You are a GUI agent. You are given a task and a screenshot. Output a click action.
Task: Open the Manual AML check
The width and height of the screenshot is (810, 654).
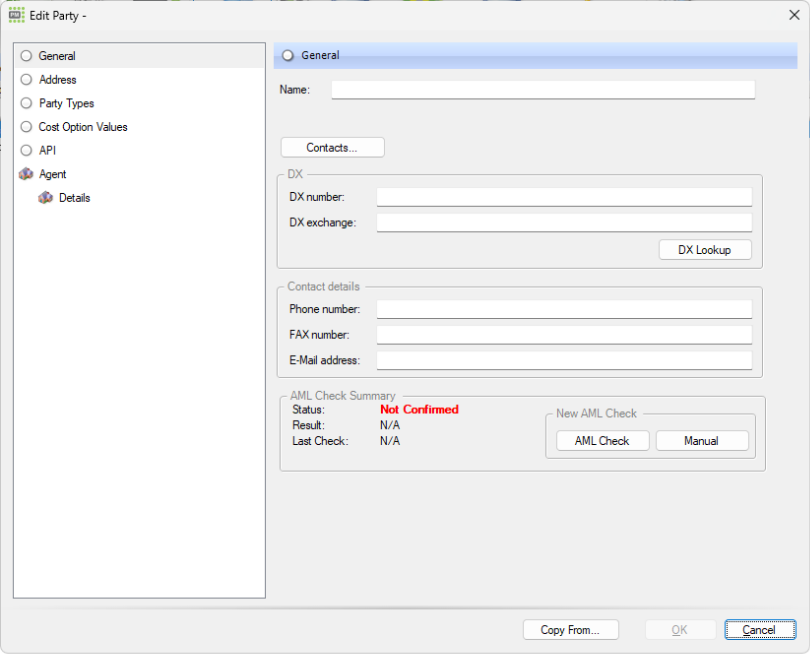[702, 440]
